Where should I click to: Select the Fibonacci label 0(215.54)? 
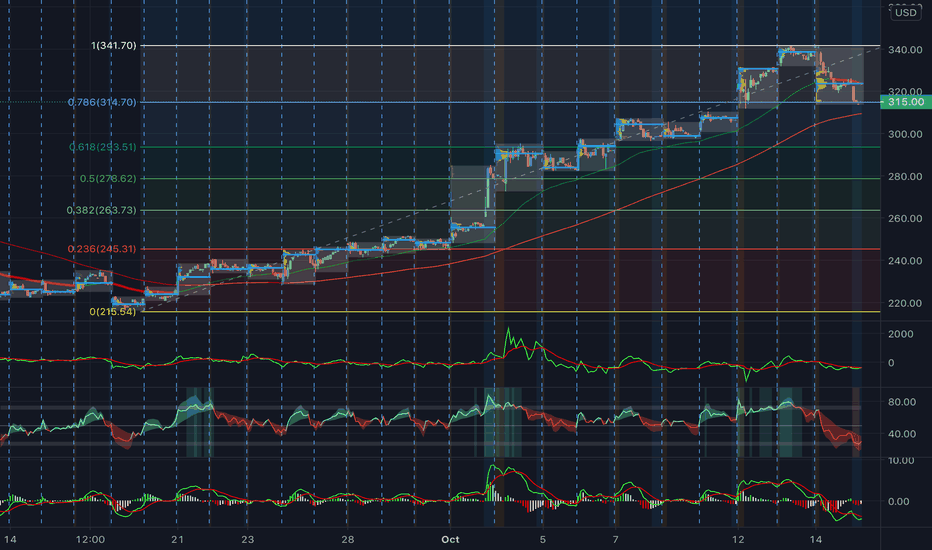(x=112, y=312)
